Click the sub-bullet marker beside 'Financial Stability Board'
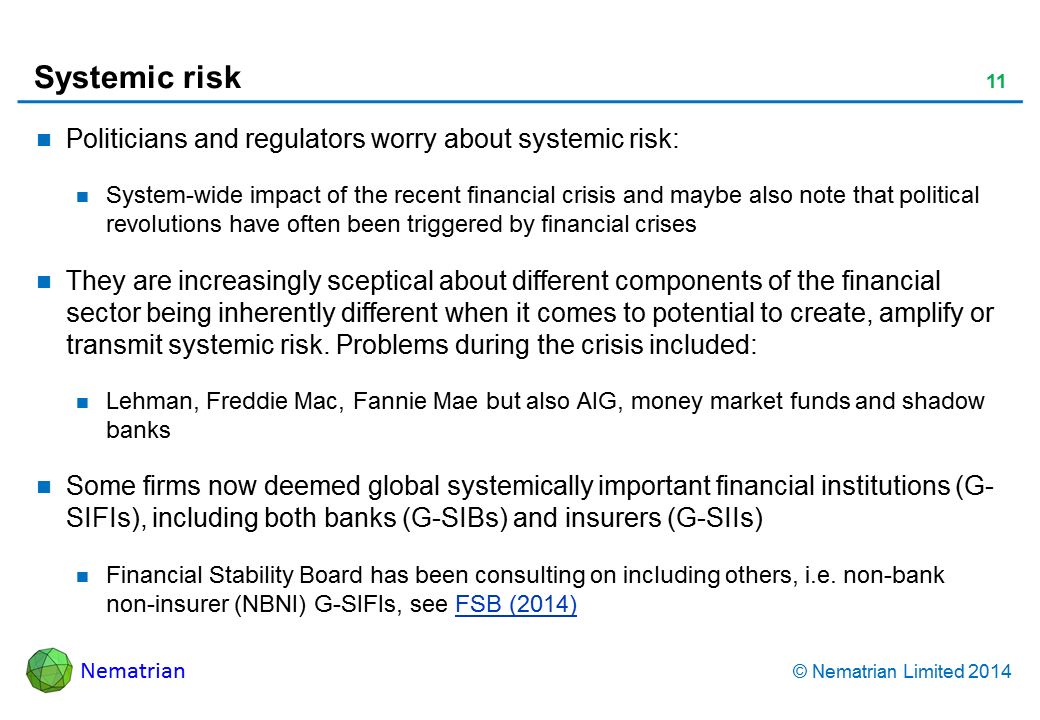 (x=84, y=577)
